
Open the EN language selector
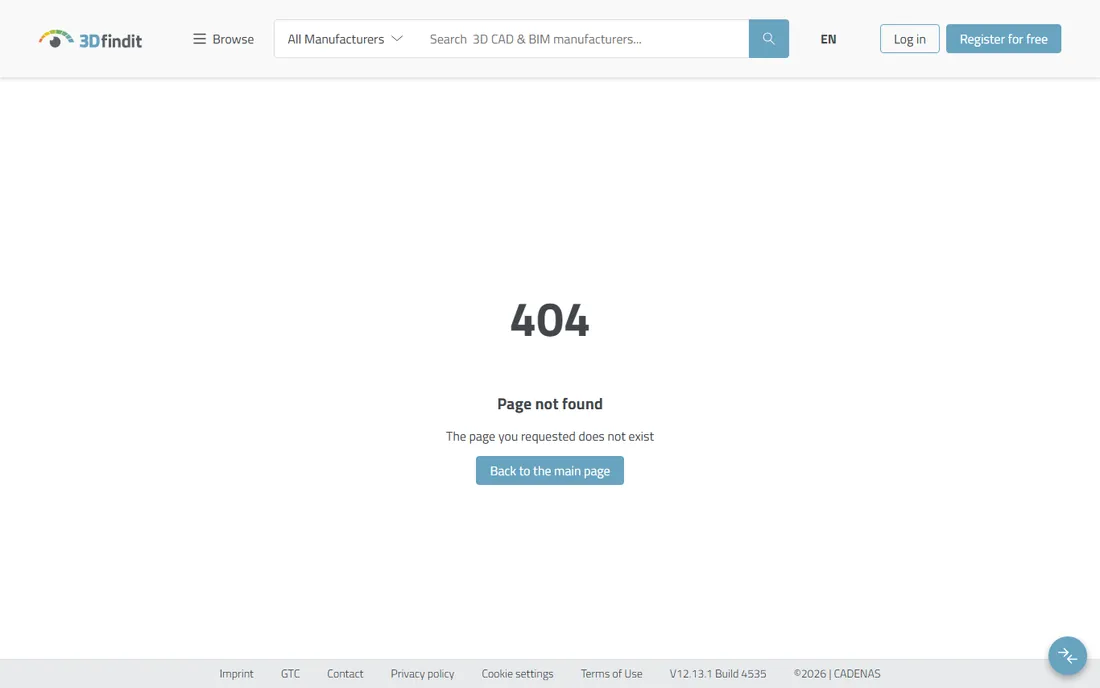829,39
